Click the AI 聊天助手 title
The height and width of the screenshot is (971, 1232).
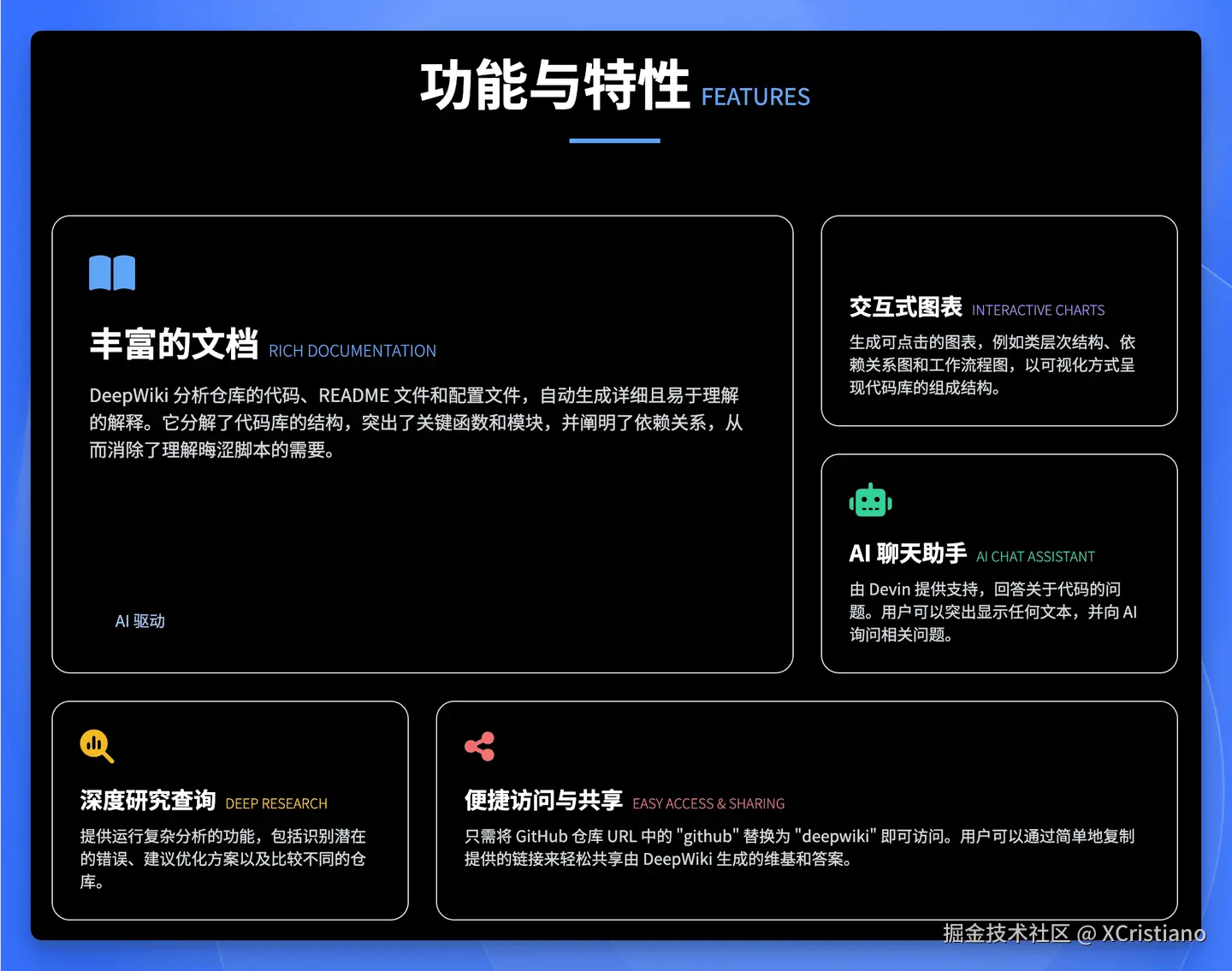pyautogui.click(x=908, y=554)
